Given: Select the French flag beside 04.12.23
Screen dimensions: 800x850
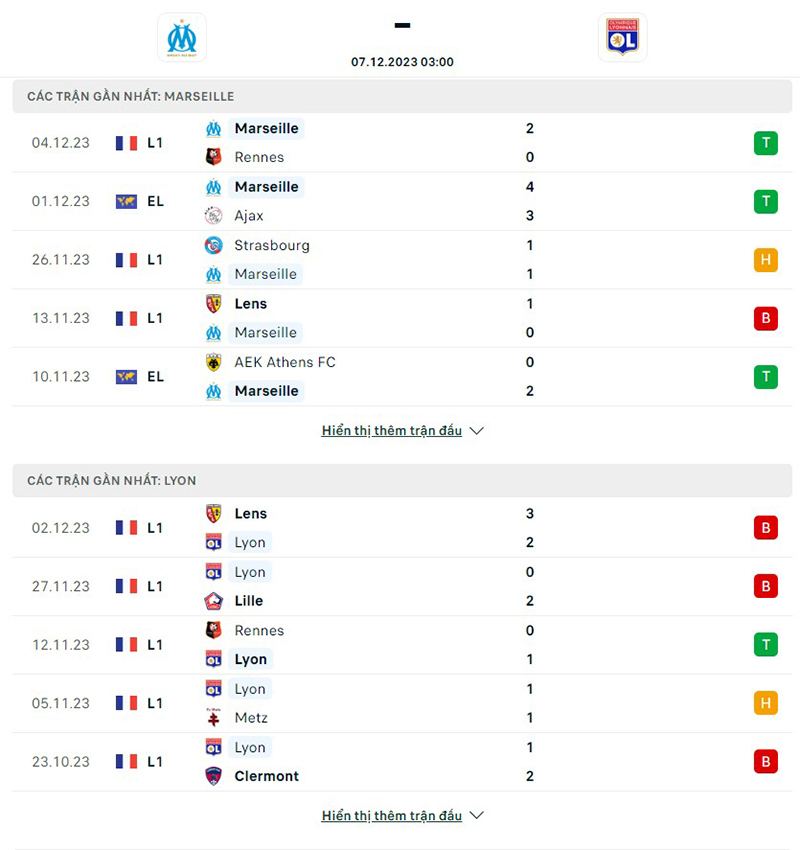Looking at the screenshot, I should tap(126, 142).
